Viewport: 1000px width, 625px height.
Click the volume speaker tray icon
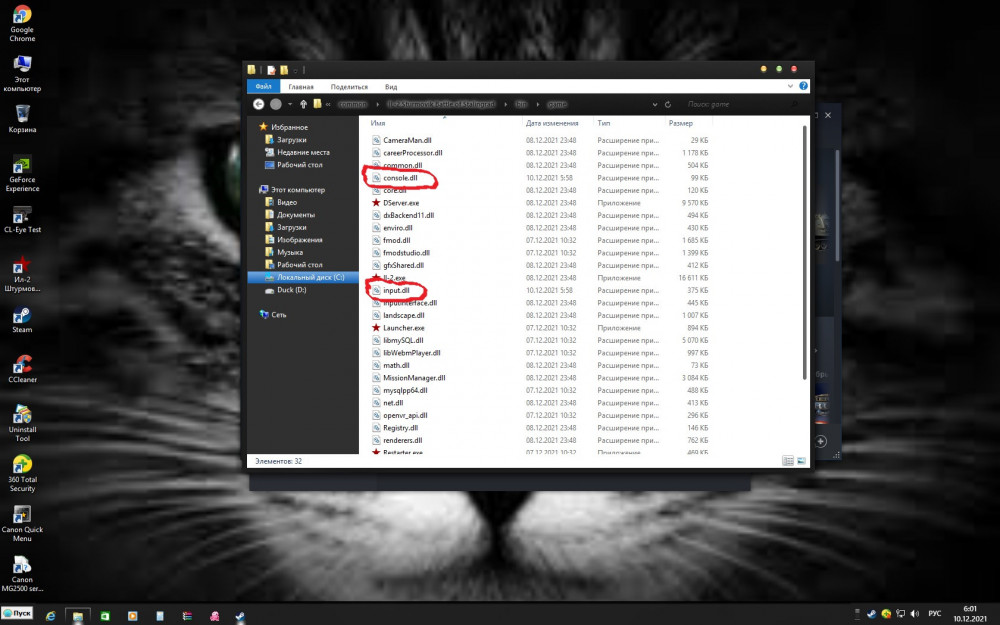click(915, 614)
